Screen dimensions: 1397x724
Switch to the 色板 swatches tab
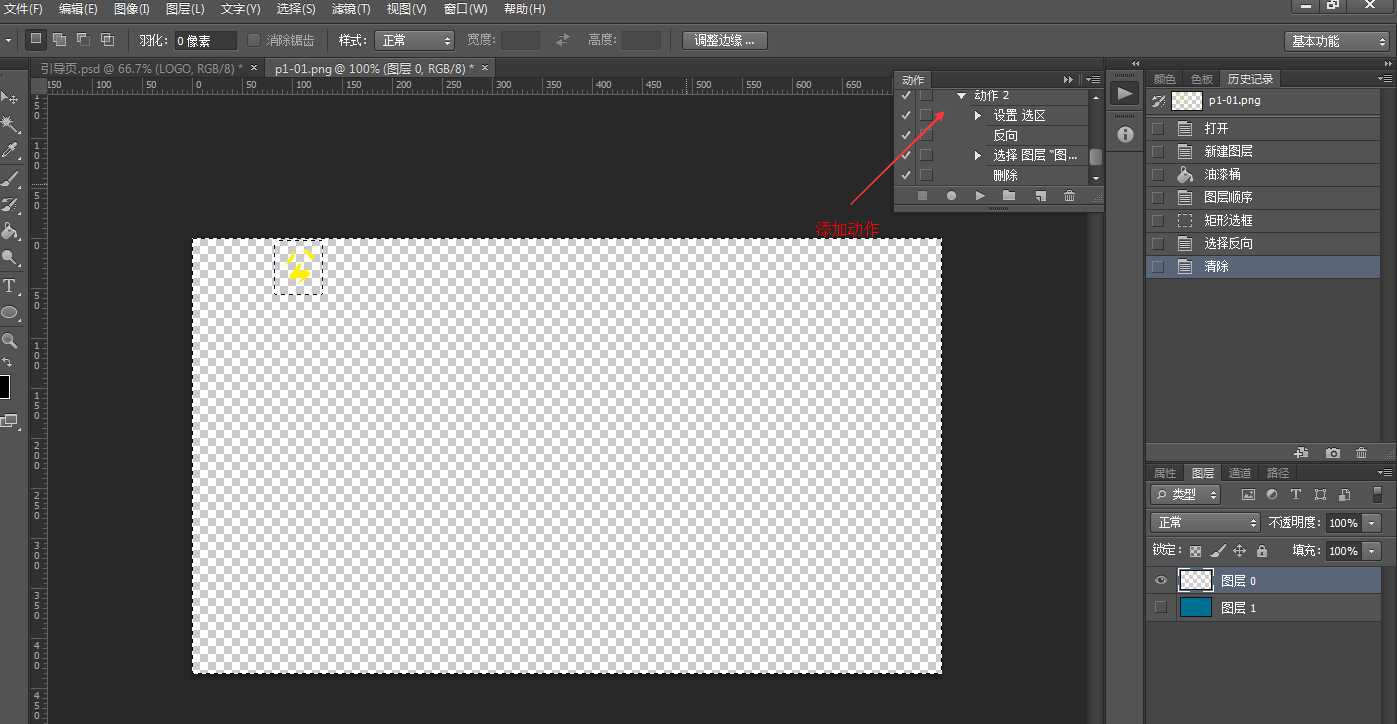pyautogui.click(x=1202, y=79)
